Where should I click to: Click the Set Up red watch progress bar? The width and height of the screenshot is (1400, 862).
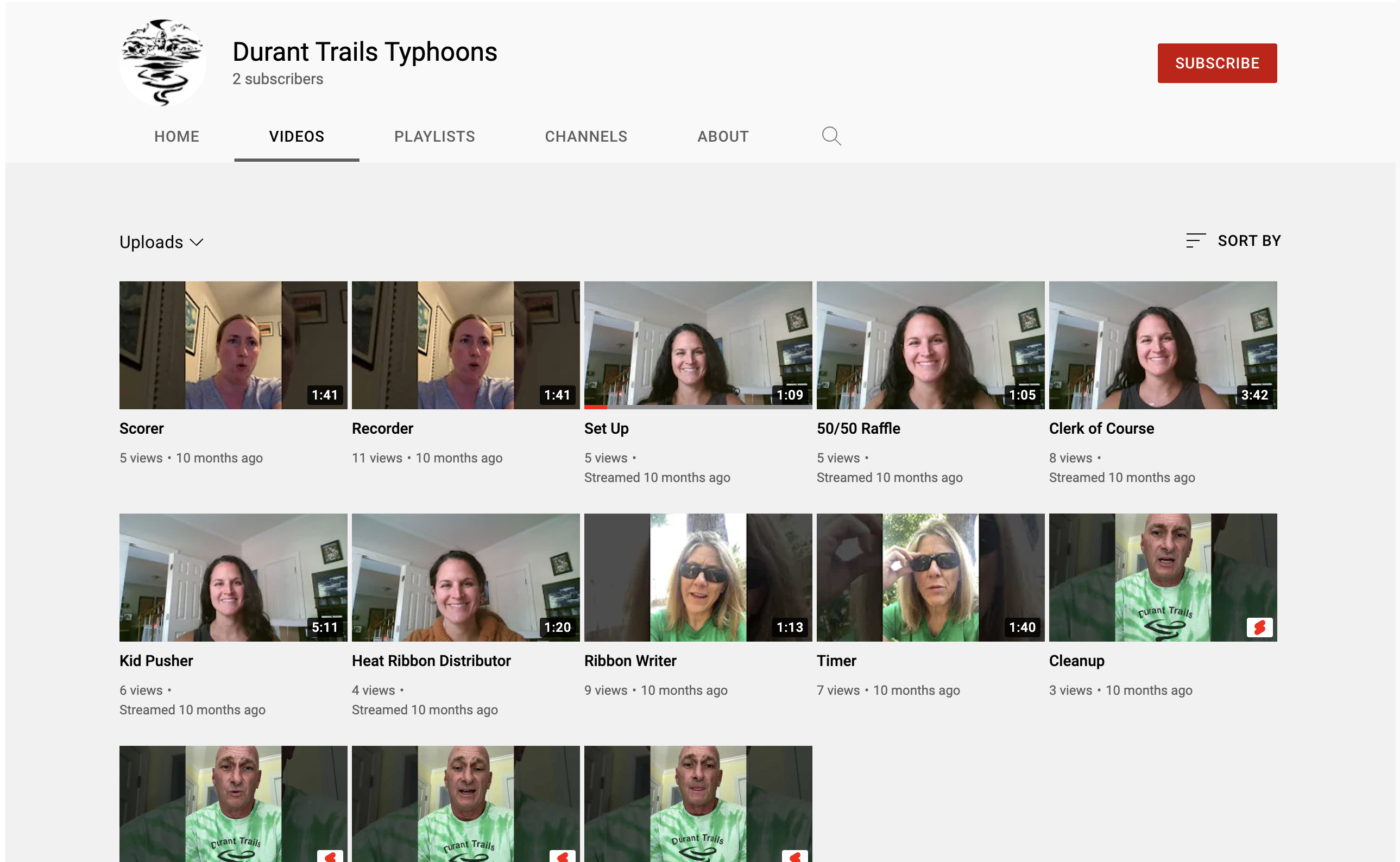(595, 407)
